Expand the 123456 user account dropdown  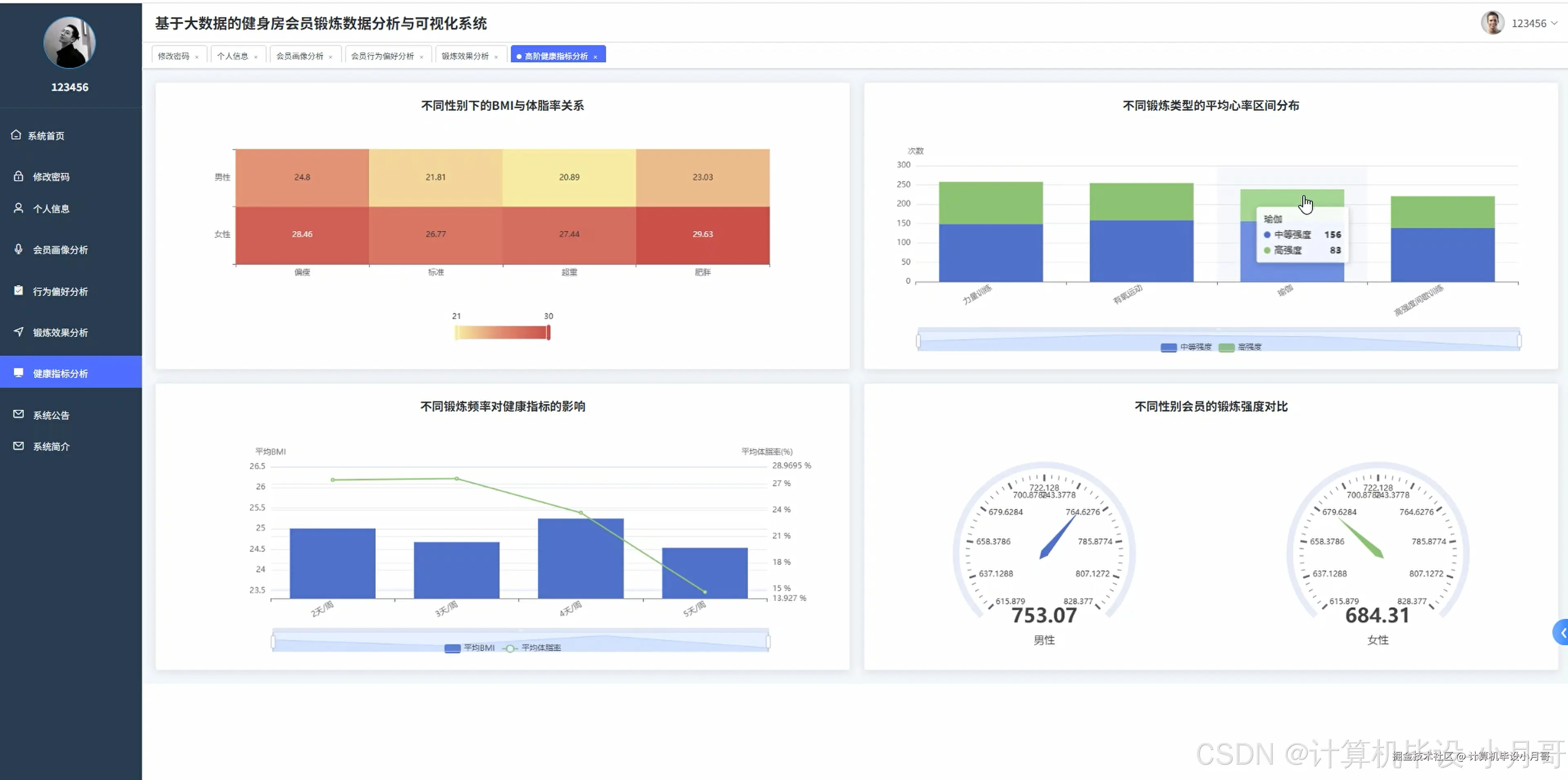coord(1535,23)
